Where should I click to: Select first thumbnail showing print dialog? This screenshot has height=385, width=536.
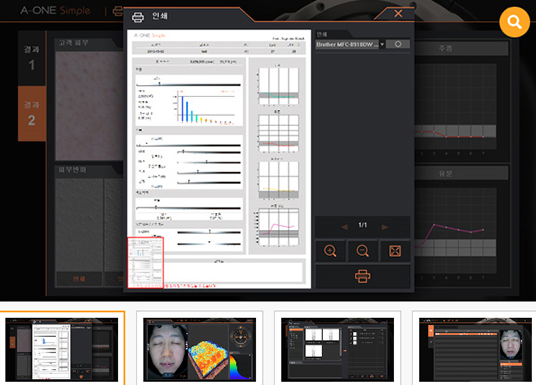point(62,349)
